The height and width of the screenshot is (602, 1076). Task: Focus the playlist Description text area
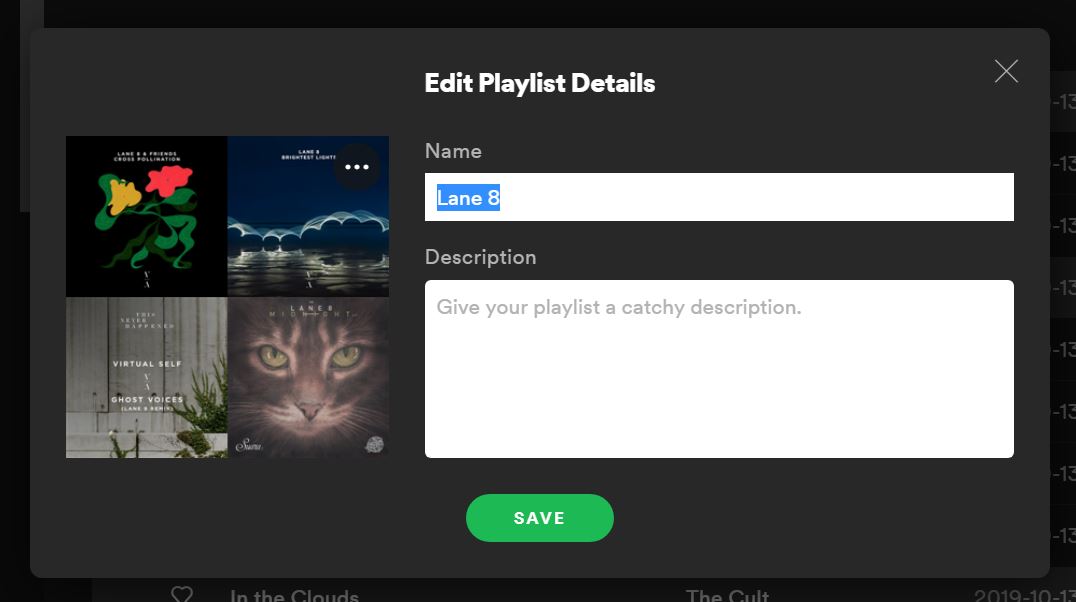pyautogui.click(x=719, y=369)
